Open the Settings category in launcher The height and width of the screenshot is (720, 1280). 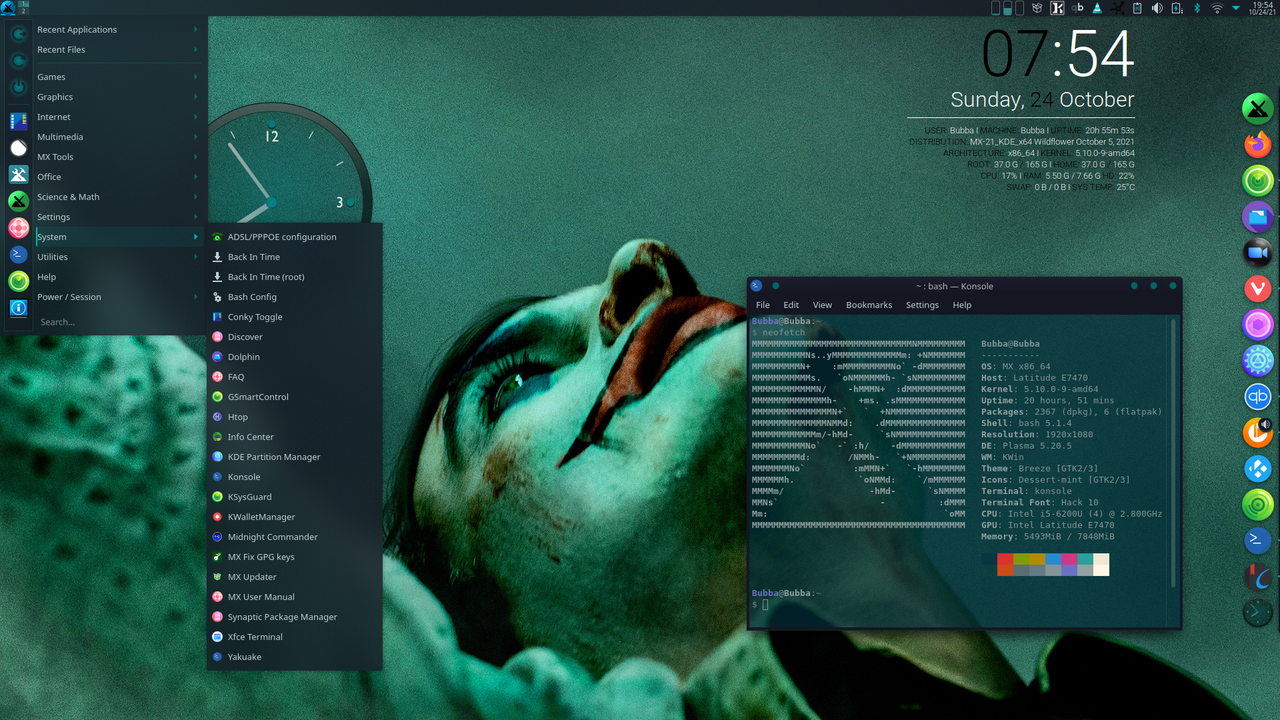(x=117, y=217)
